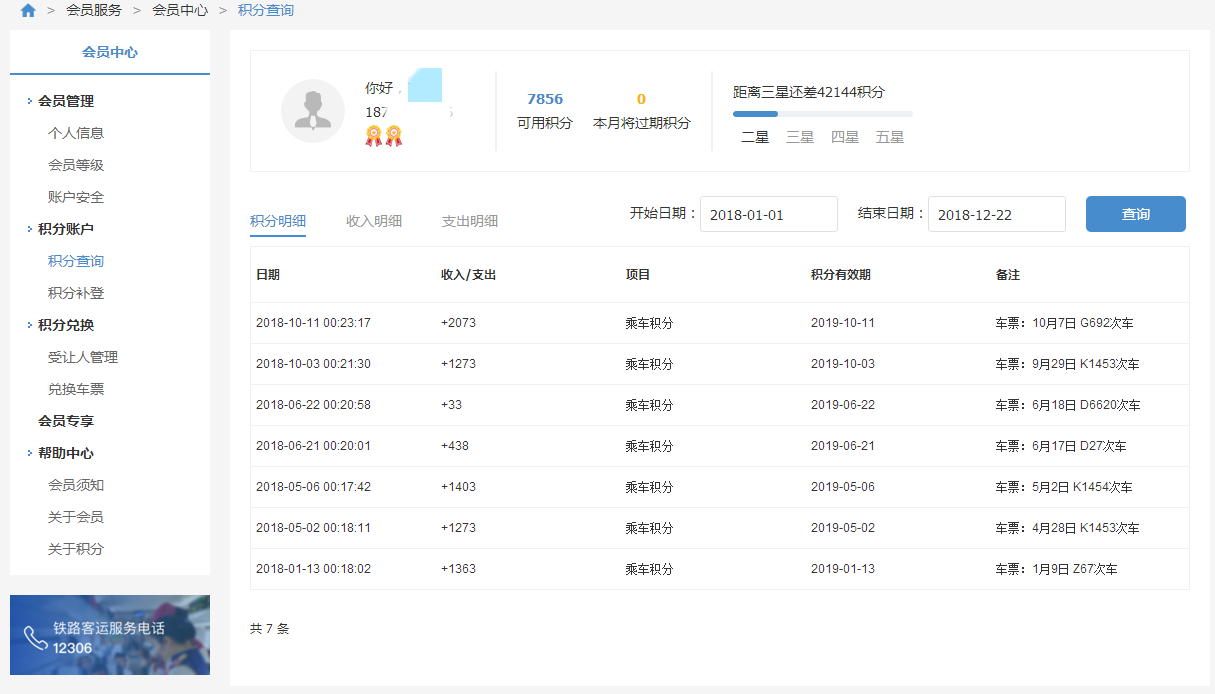Collapse the 积分账户 section
The height and width of the screenshot is (694, 1215).
pyautogui.click(x=30, y=229)
